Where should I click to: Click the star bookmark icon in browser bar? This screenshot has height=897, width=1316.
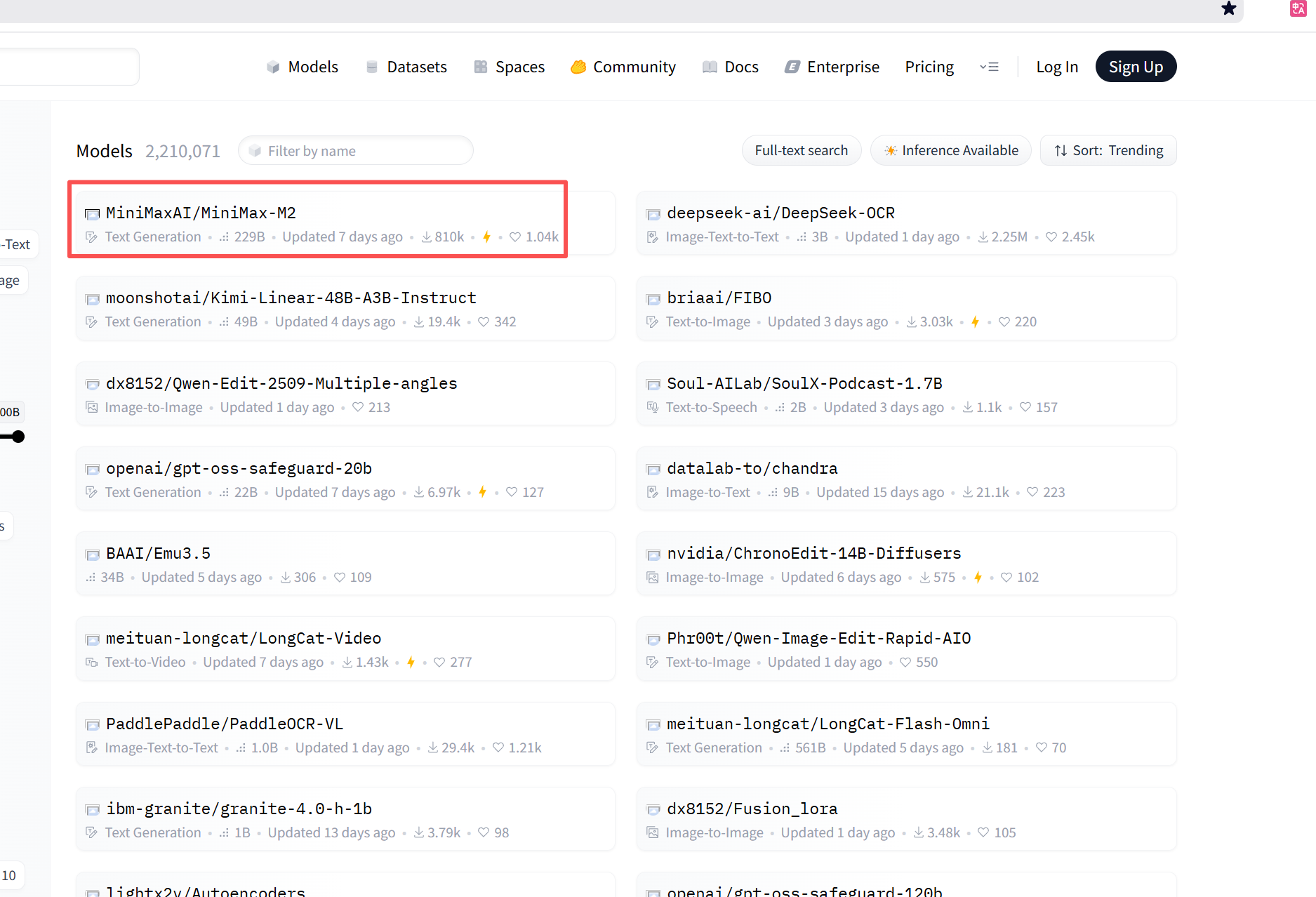coord(1228,8)
